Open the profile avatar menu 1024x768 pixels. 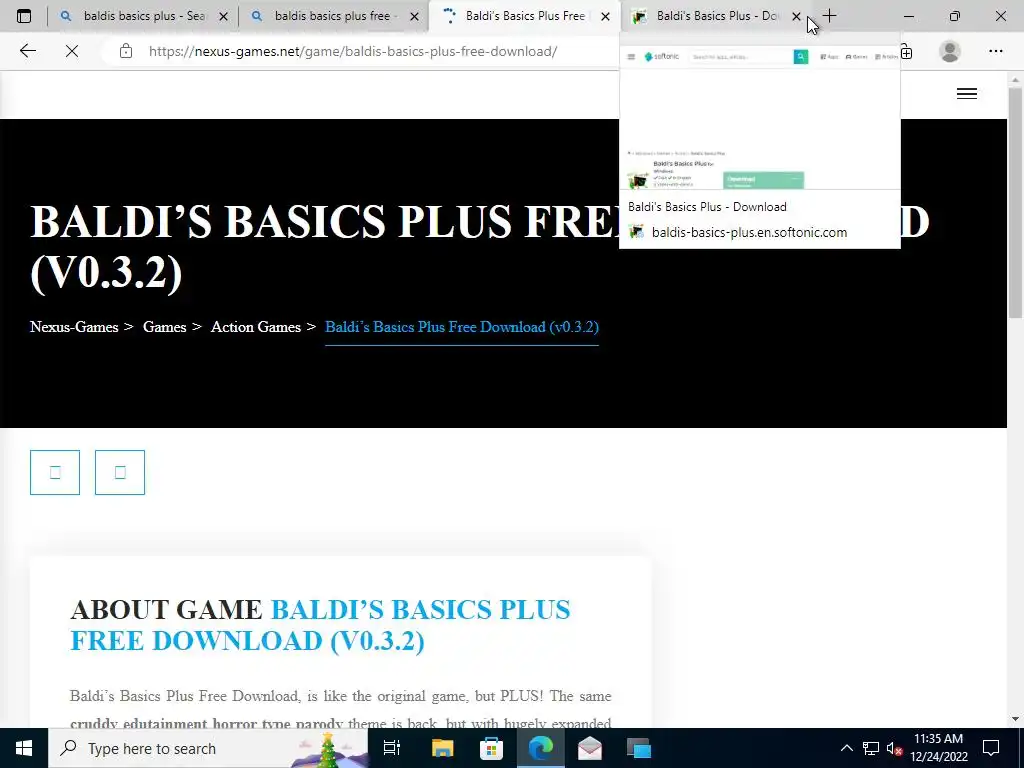(x=950, y=51)
